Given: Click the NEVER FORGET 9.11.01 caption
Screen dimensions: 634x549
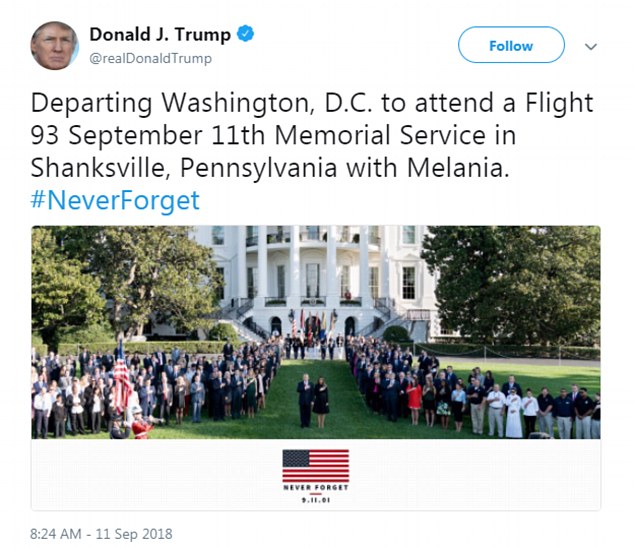Looking at the screenshot, I should point(315,490).
